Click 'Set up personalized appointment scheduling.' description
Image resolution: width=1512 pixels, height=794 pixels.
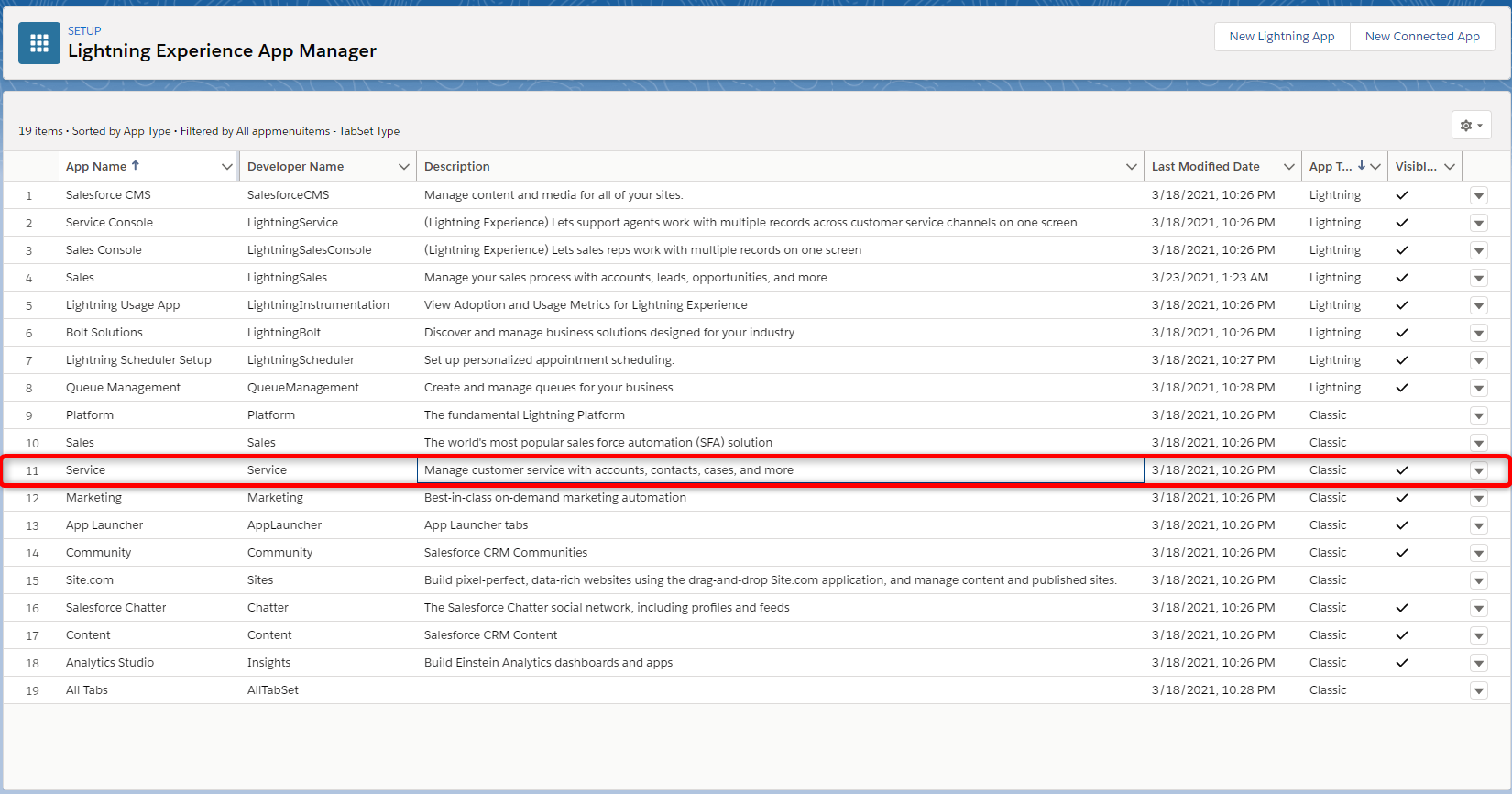coord(549,360)
